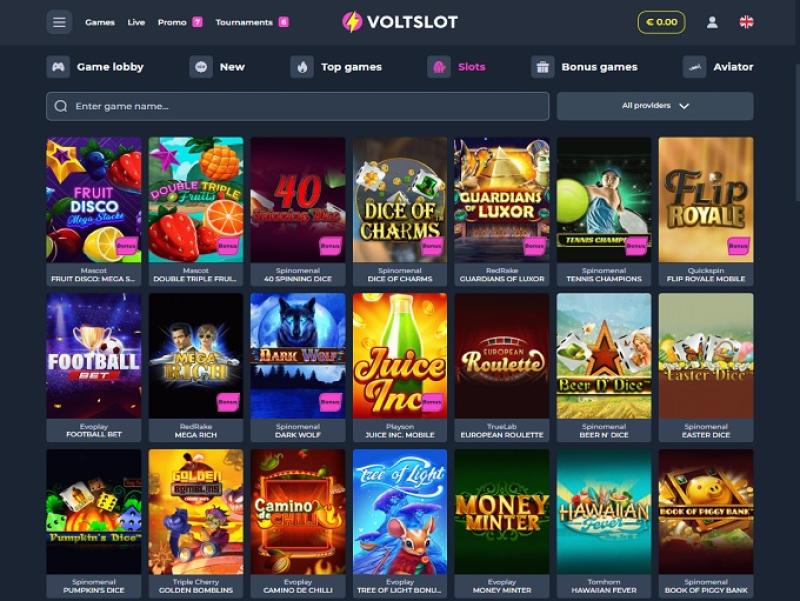
Task: Click the New games category icon
Action: [x=201, y=67]
